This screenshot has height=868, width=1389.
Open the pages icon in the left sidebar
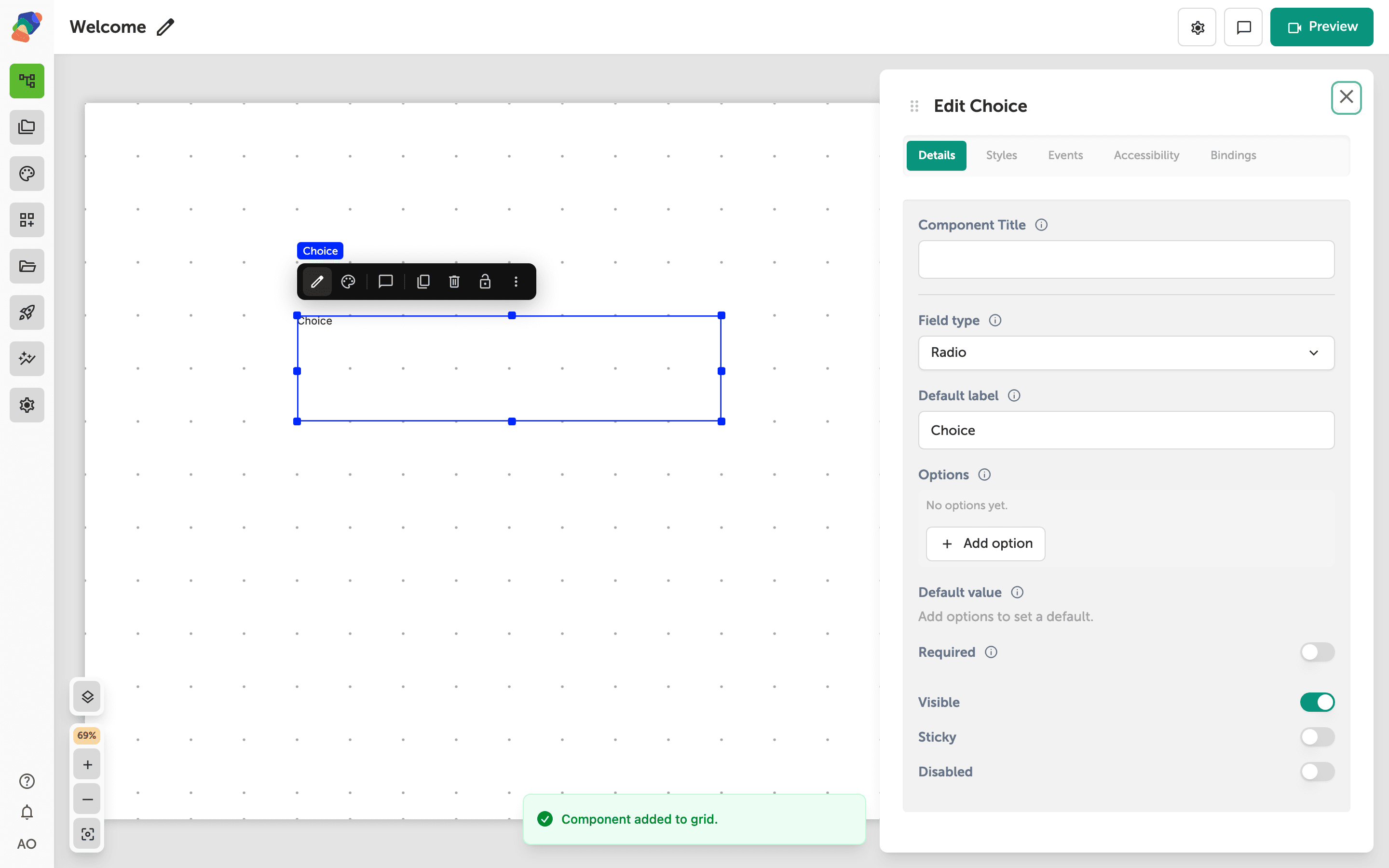click(x=27, y=127)
